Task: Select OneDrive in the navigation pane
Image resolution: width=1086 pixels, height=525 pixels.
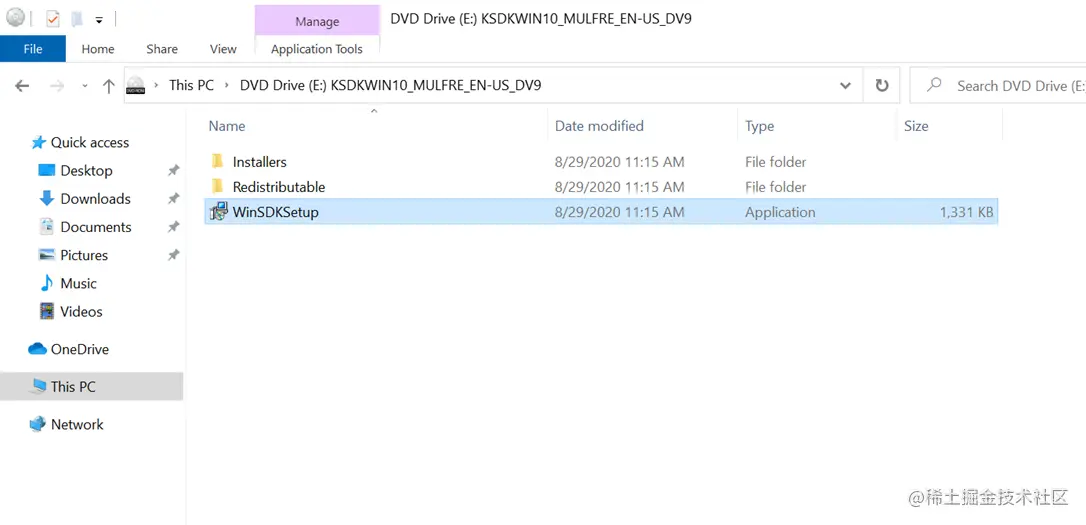Action: pos(80,349)
